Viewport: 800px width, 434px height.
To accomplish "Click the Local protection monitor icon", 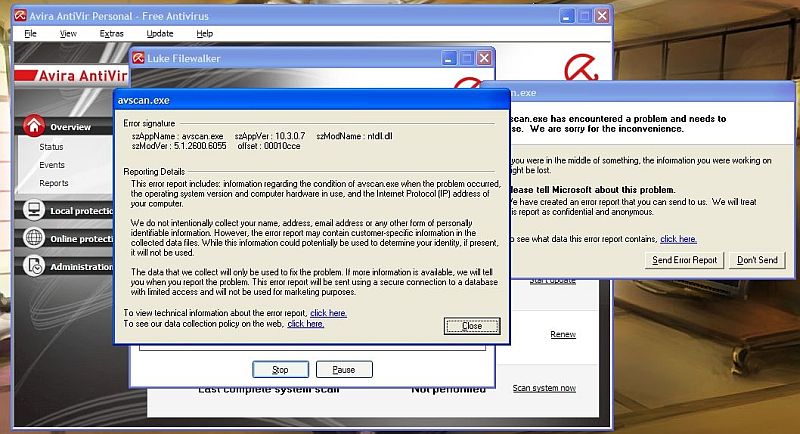I will point(34,210).
